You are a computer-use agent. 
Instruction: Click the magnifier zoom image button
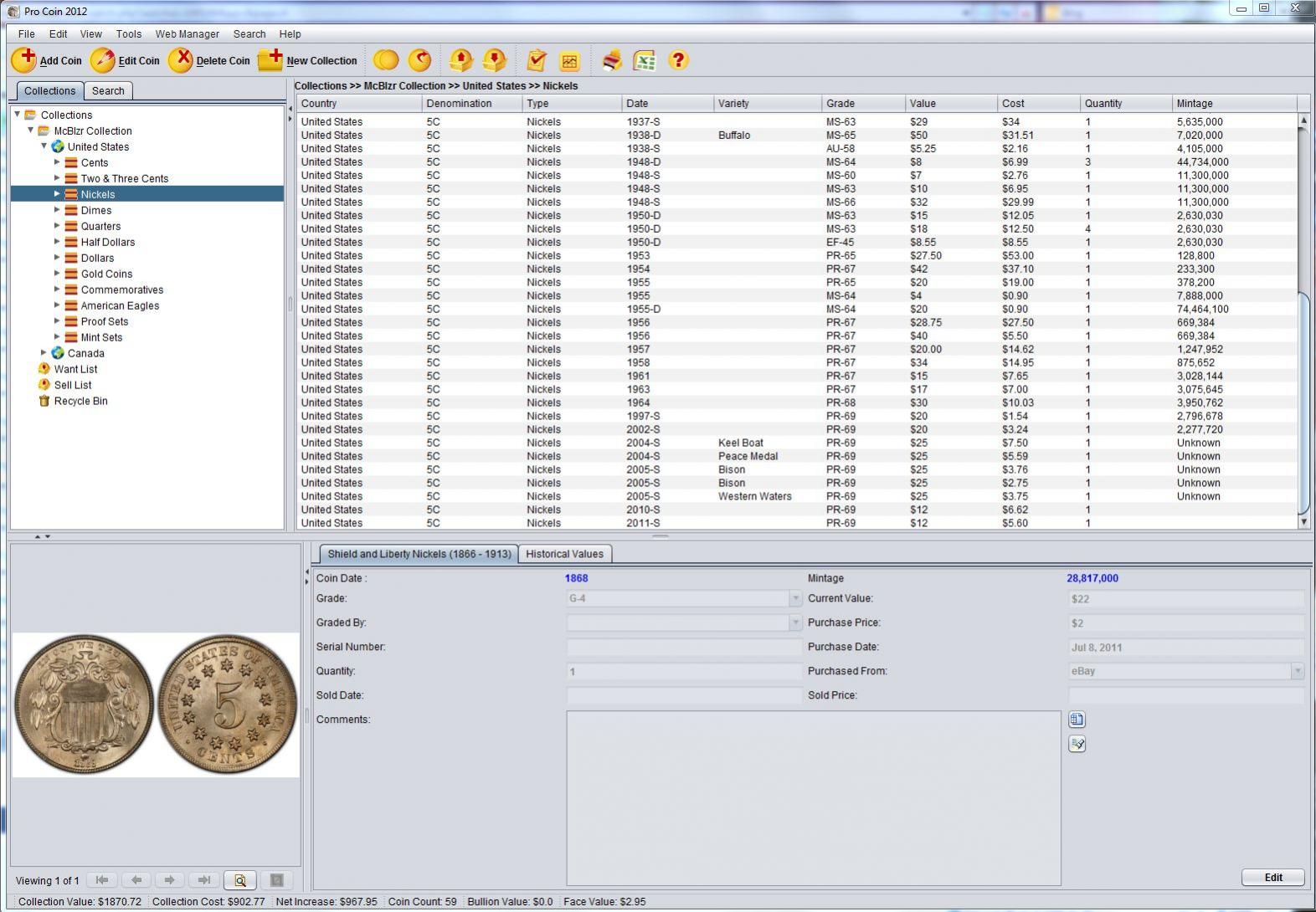(x=240, y=880)
